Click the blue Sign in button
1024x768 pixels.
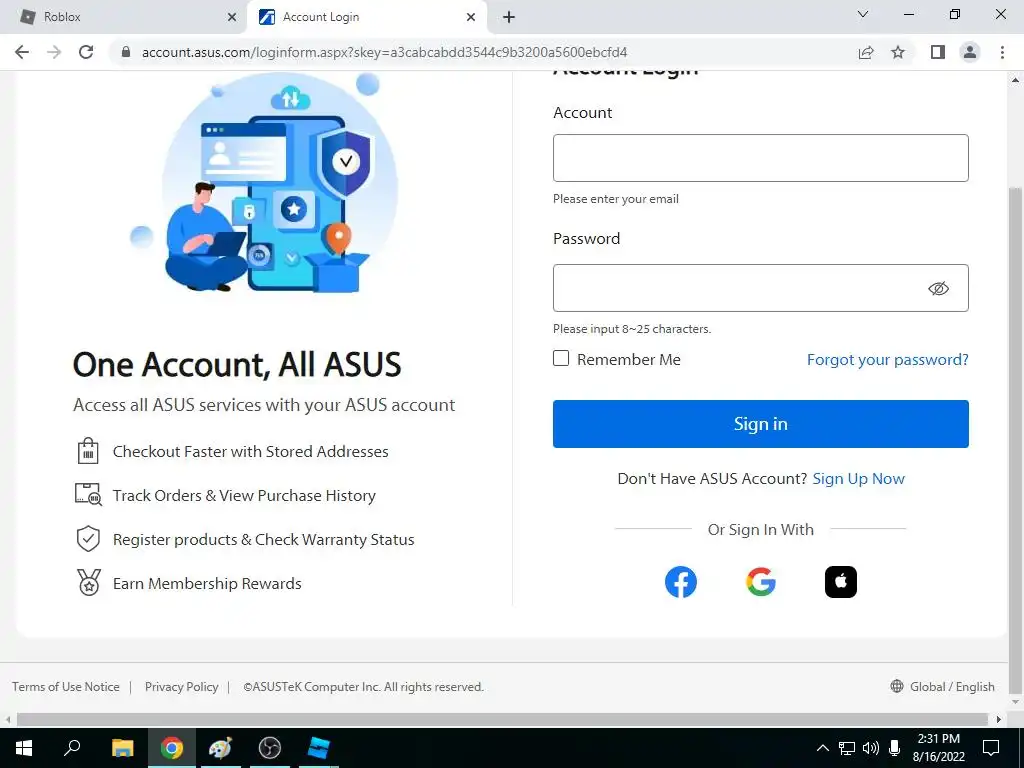tap(761, 424)
